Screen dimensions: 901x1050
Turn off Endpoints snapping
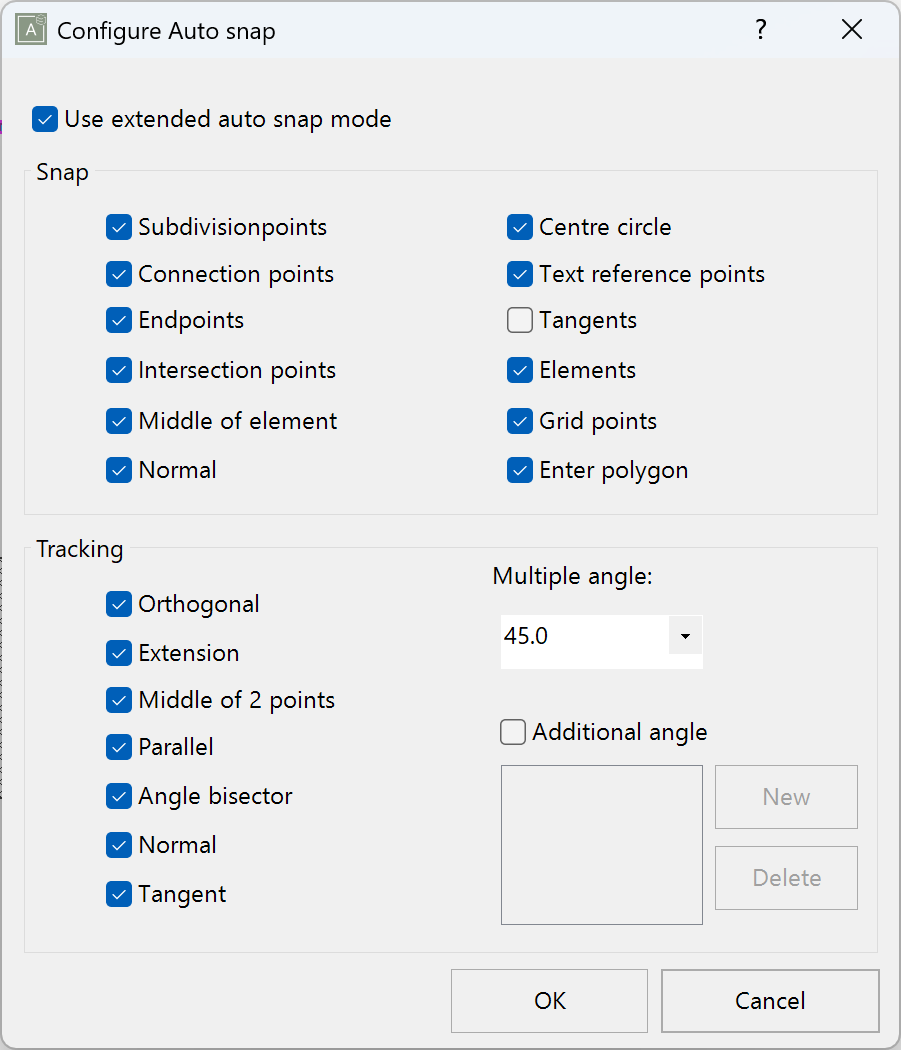point(119,320)
